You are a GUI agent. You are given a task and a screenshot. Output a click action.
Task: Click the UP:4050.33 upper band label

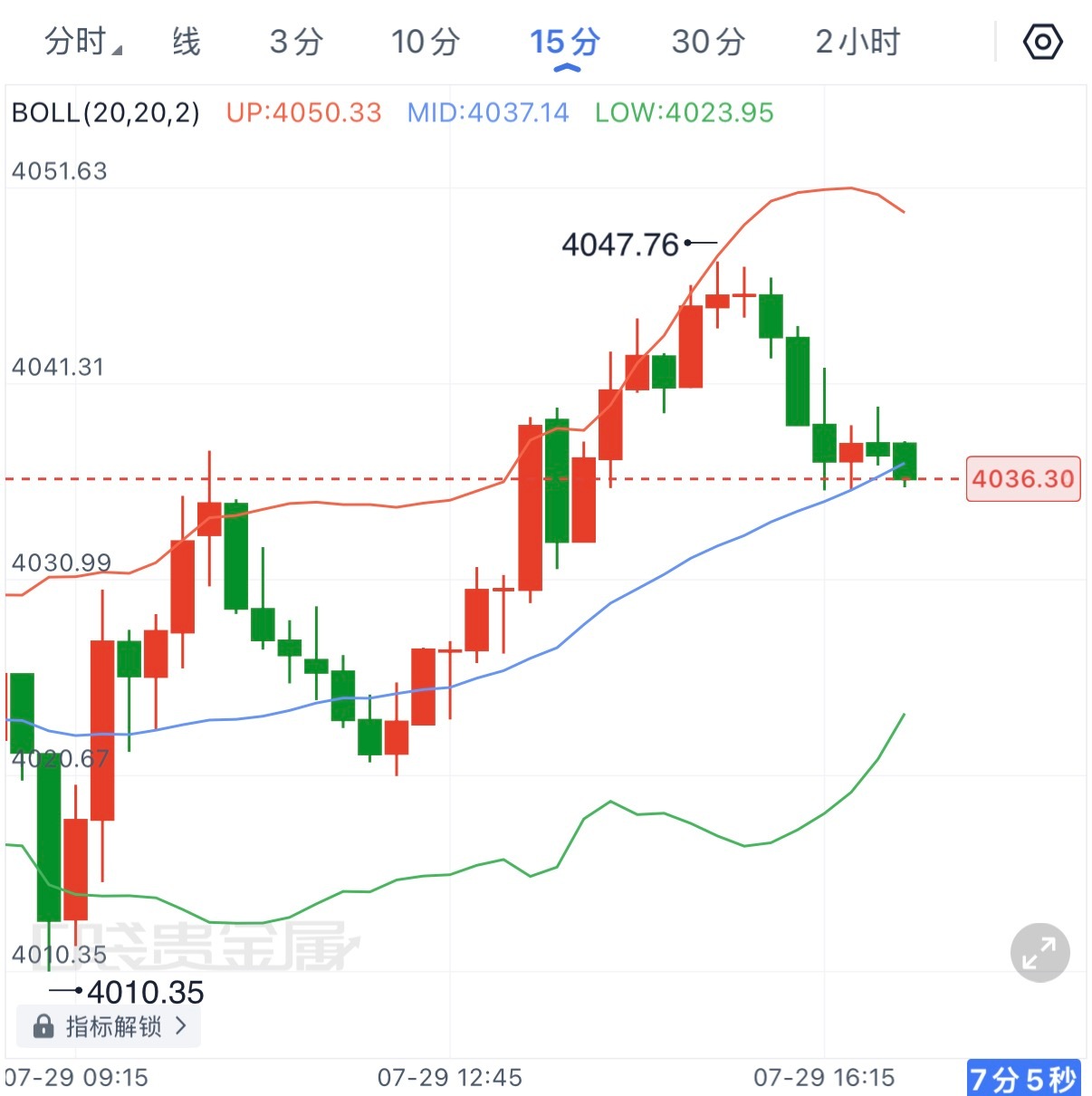click(304, 113)
